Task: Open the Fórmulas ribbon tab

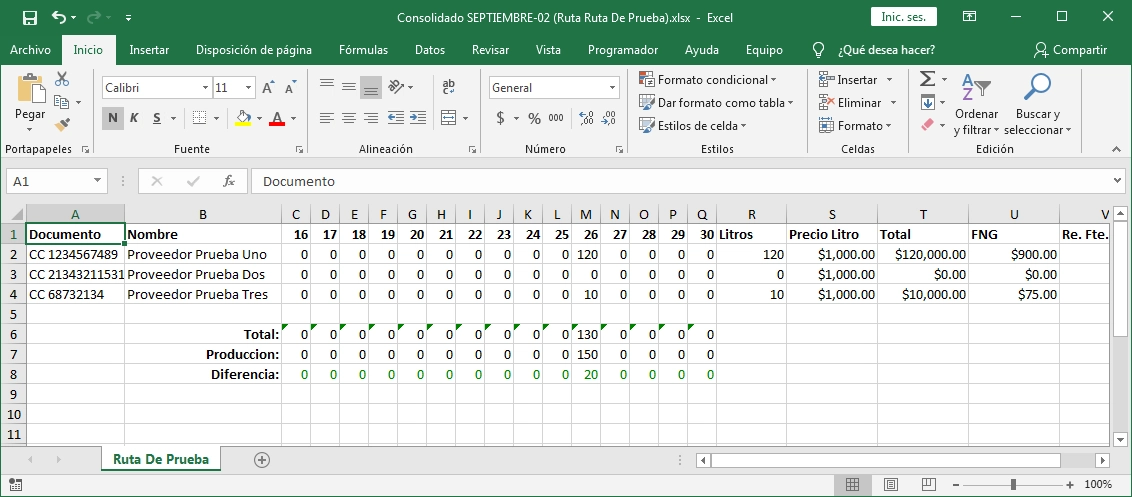Action: click(x=363, y=50)
